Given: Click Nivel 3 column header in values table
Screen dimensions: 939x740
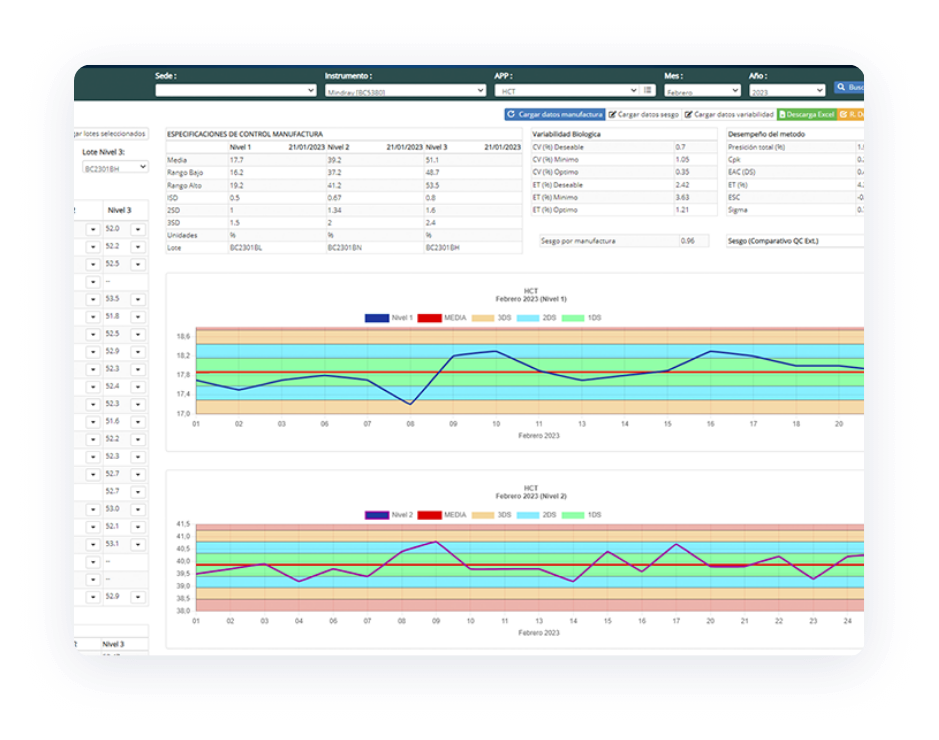Looking at the screenshot, I should coord(119,210).
